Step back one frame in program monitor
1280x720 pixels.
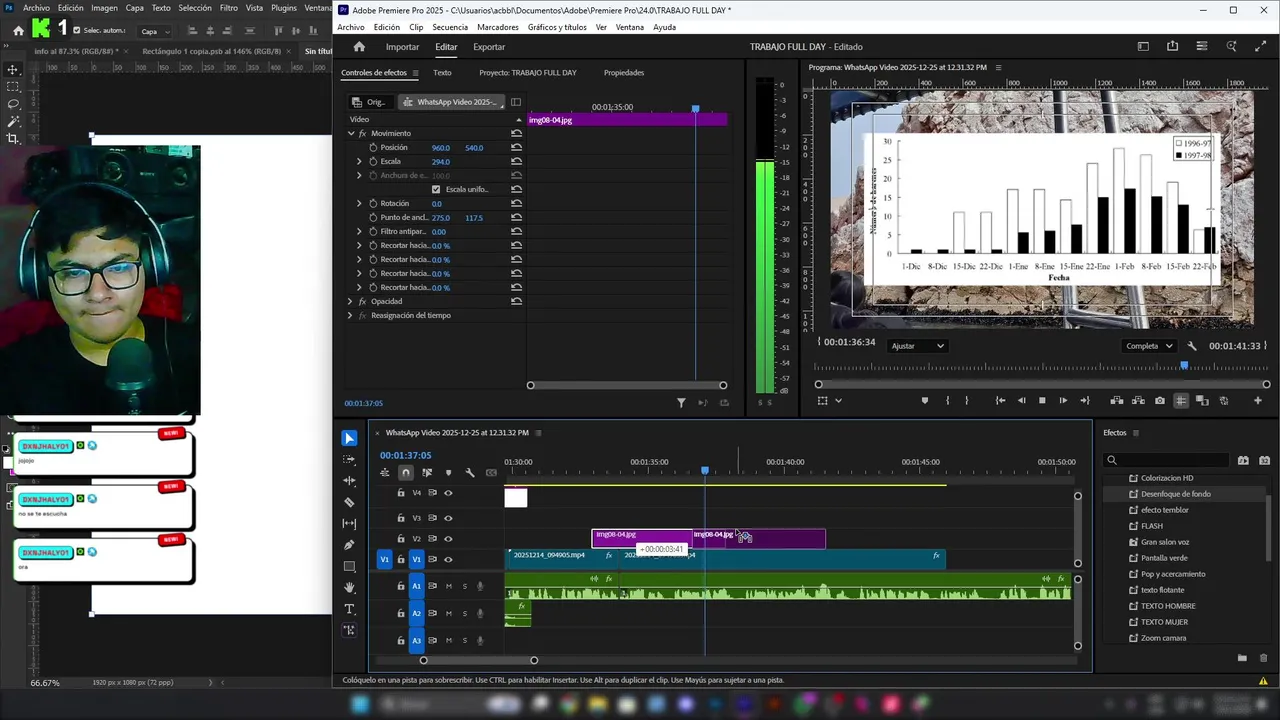pyautogui.click(x=1021, y=401)
